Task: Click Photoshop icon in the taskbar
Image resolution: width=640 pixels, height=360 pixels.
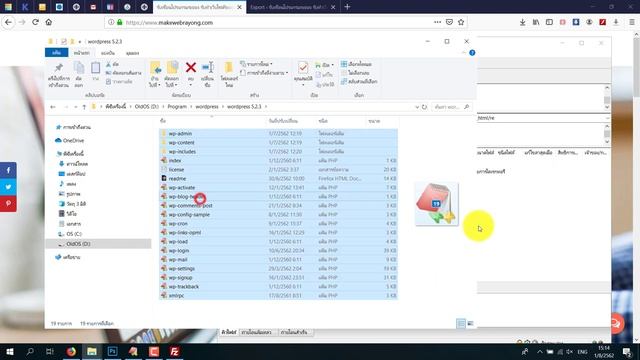Action: (x=113, y=352)
